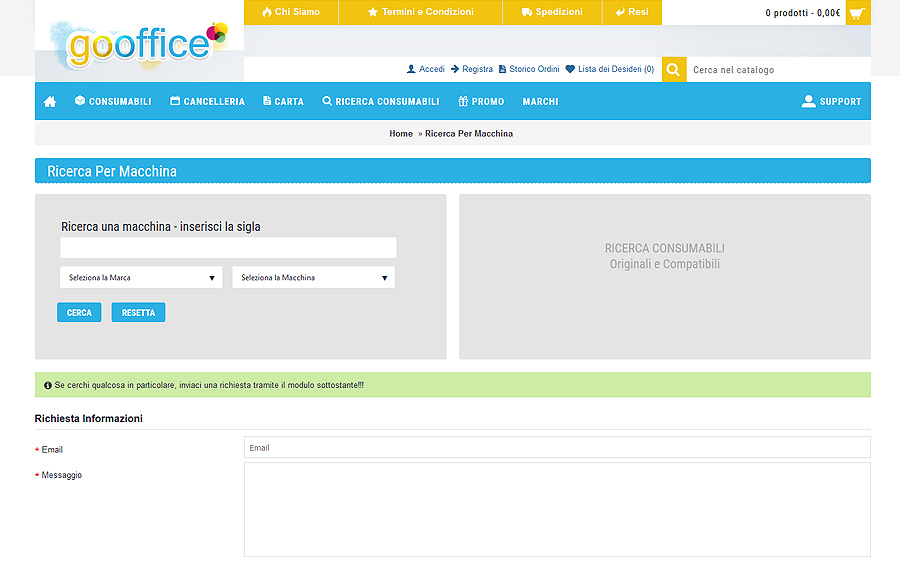This screenshot has height=563, width=900.
Task: Click the box icon beside Consumabili
Action: point(80,100)
